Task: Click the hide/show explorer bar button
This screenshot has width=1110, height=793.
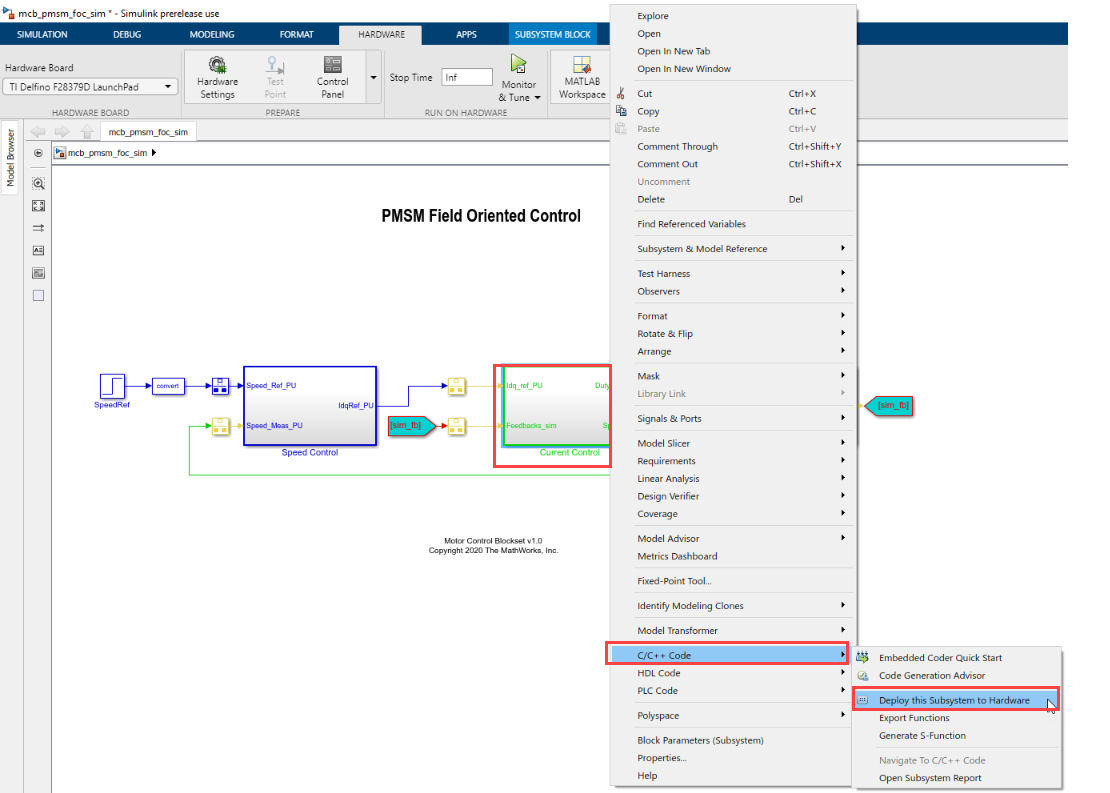Action: tap(38, 153)
